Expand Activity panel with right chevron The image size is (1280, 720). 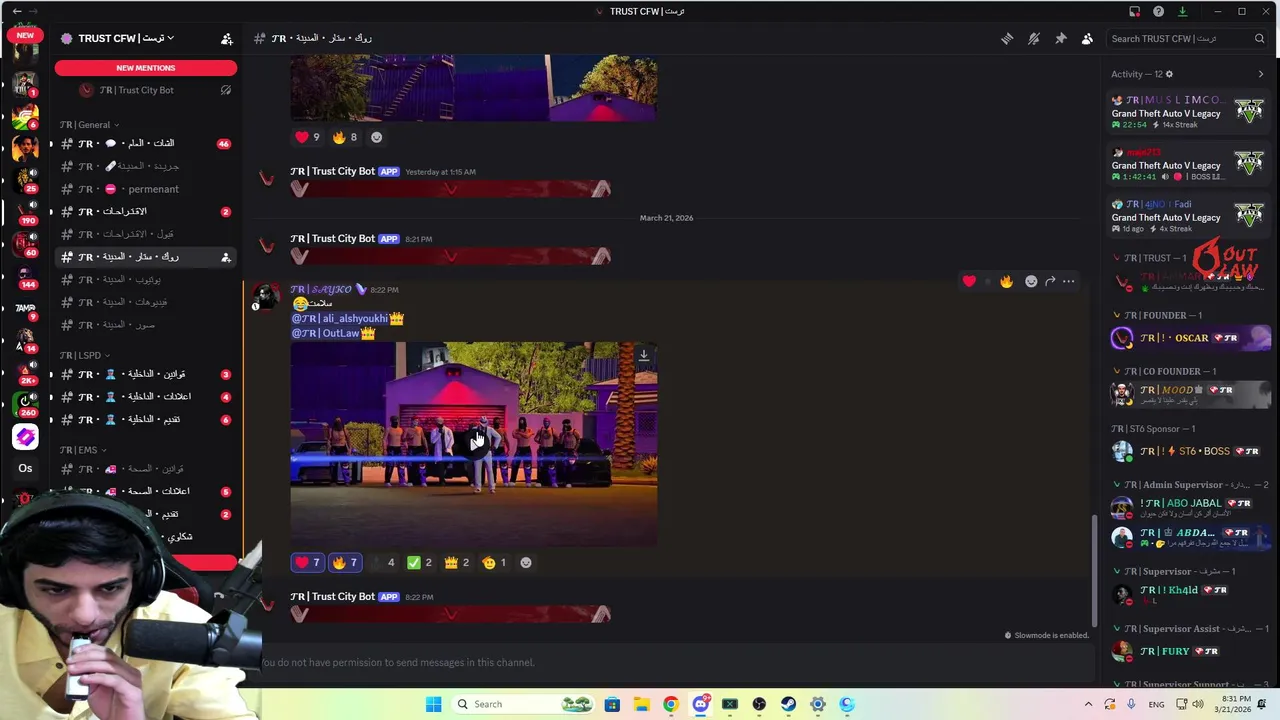point(1260,74)
